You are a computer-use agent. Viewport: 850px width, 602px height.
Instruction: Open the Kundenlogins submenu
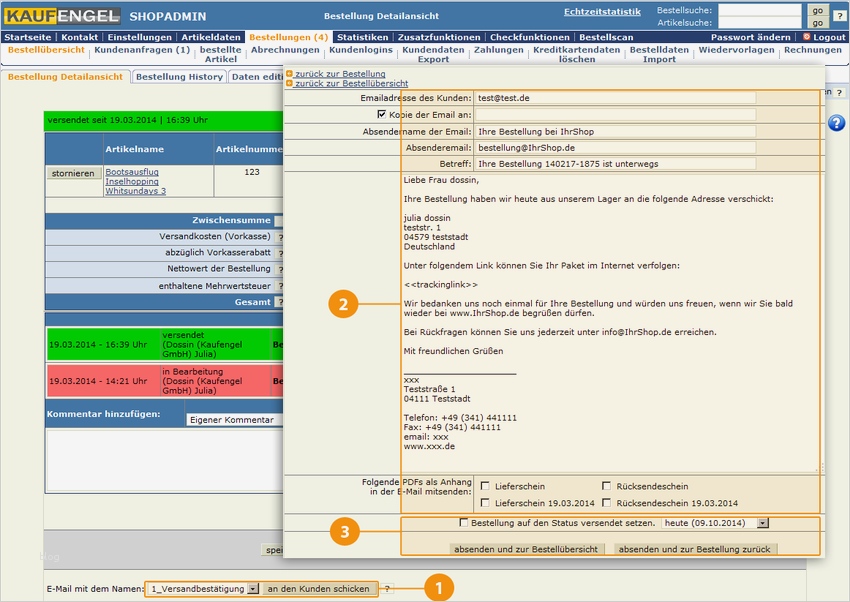point(361,50)
